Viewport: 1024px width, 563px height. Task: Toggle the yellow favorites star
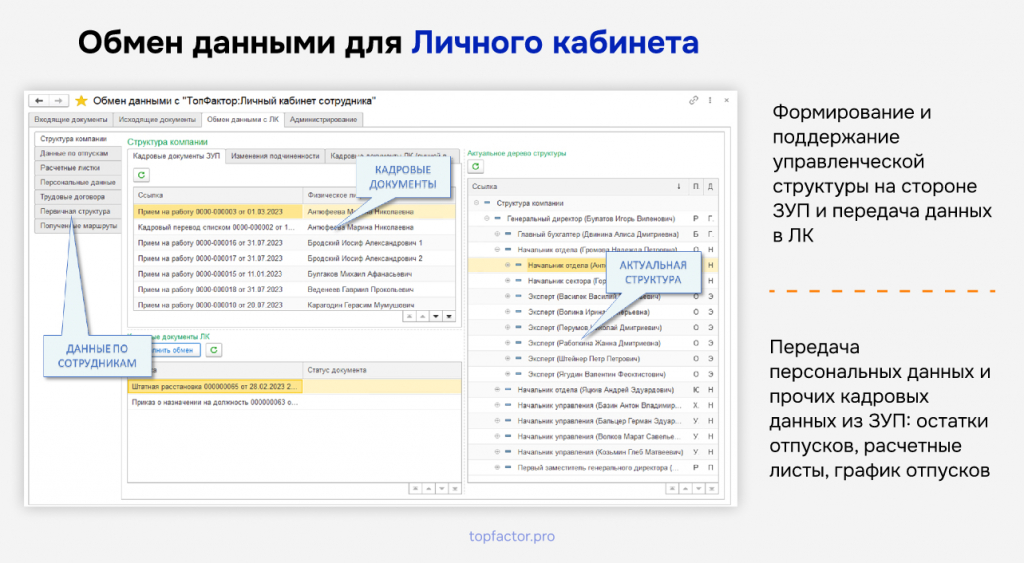pos(81,101)
